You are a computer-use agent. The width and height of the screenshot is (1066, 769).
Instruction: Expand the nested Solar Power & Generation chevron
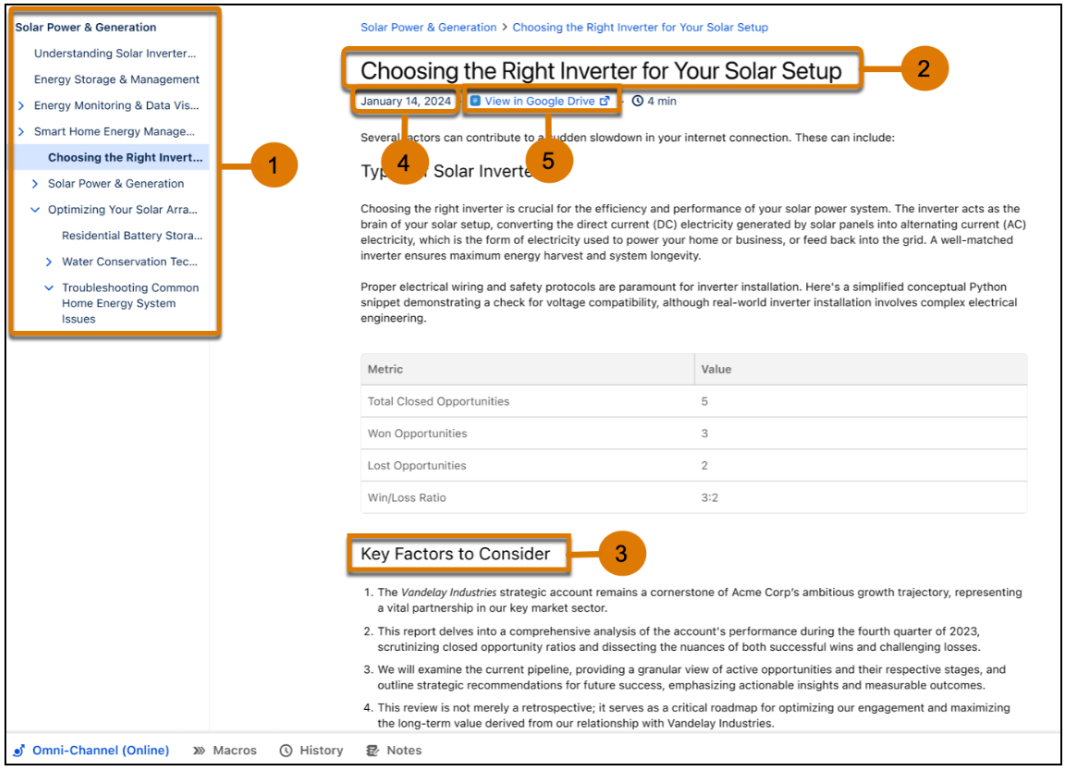coord(35,184)
